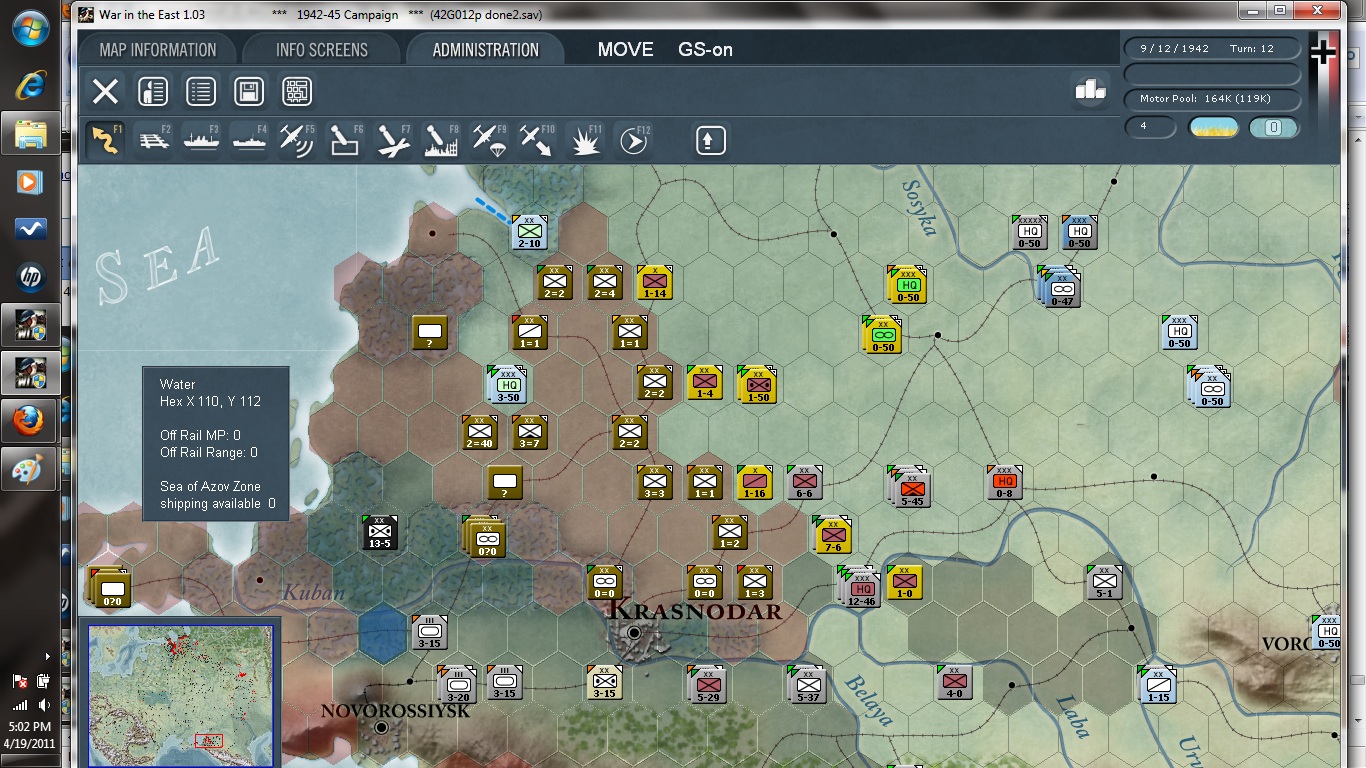Click the wheat-field weather indicator

(1214, 127)
